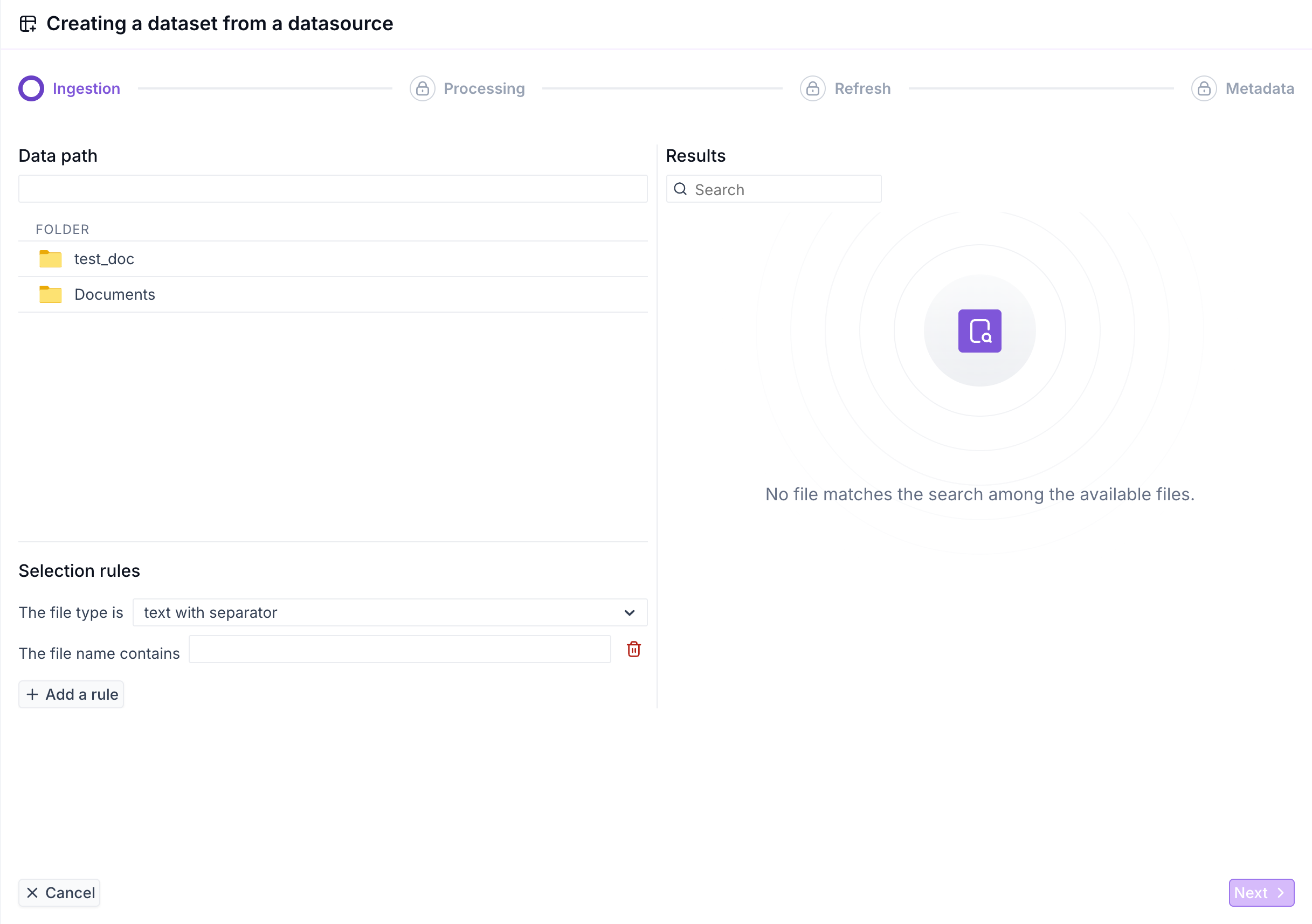The height and width of the screenshot is (924, 1312).
Task: Cancel the dataset creation
Action: (x=59, y=893)
